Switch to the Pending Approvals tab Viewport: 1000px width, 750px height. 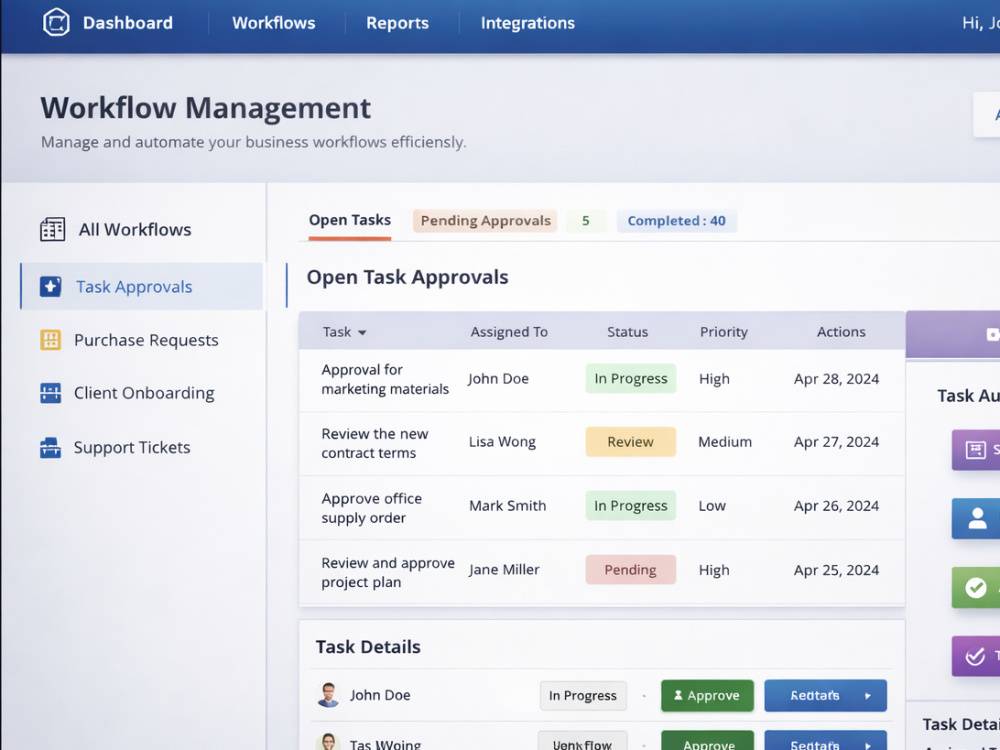tap(485, 221)
